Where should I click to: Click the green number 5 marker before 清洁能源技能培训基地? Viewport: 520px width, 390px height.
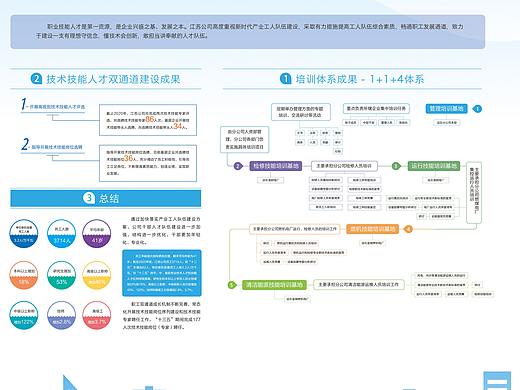click(232, 285)
